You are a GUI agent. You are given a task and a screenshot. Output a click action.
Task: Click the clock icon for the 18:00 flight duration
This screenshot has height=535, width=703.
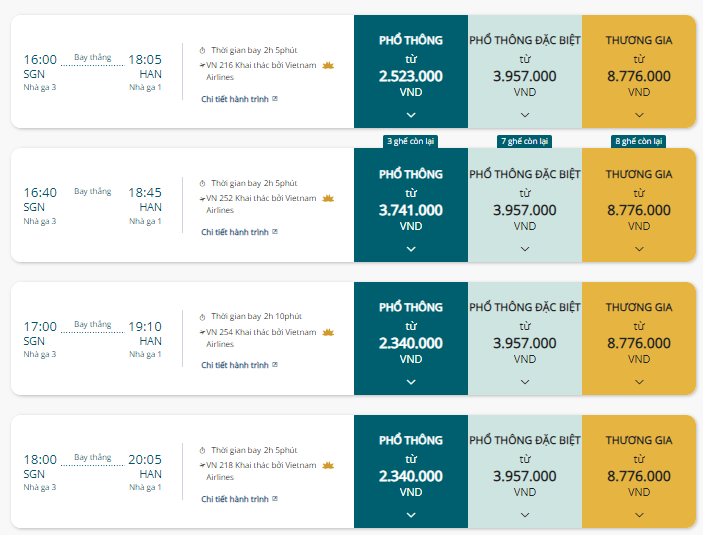click(x=202, y=450)
